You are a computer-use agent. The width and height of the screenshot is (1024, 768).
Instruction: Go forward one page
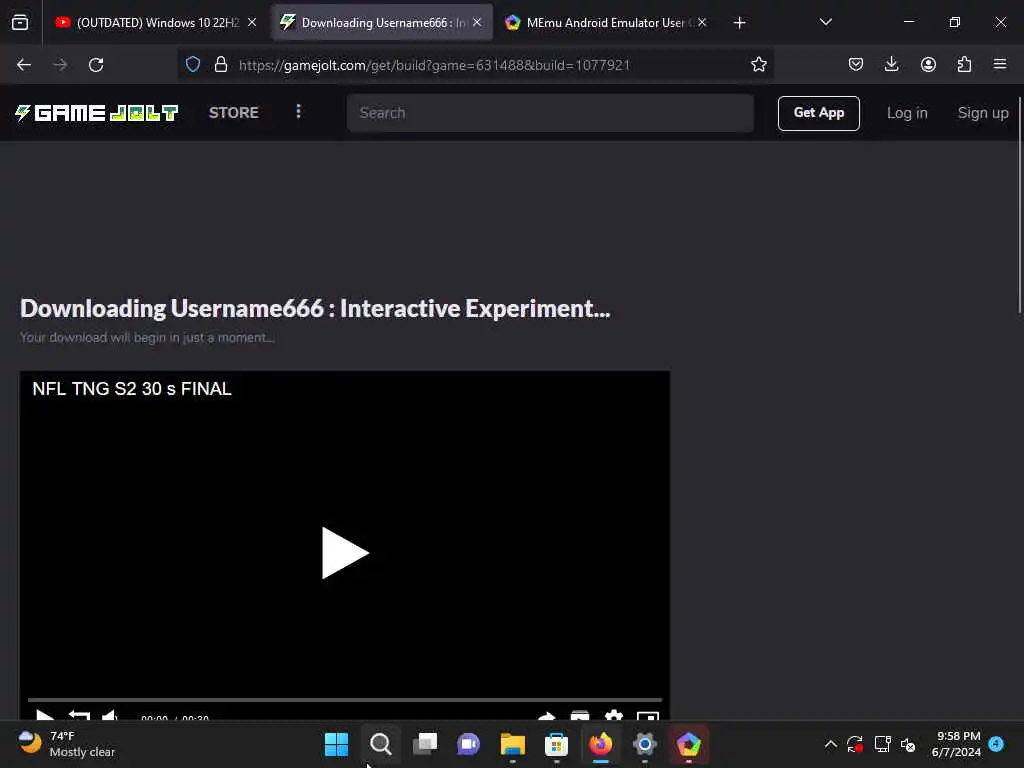point(60,65)
